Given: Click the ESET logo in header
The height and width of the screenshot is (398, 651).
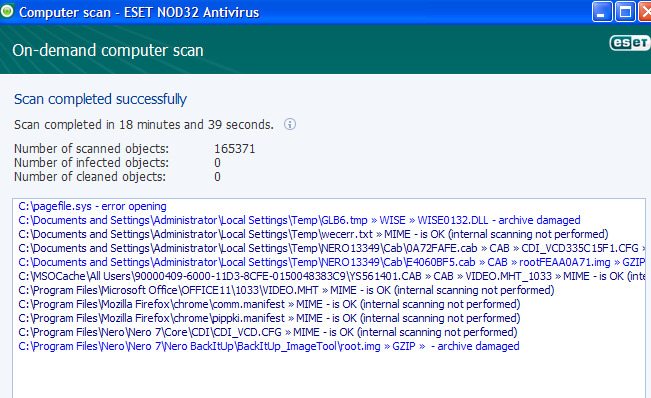Looking at the screenshot, I should (630, 43).
